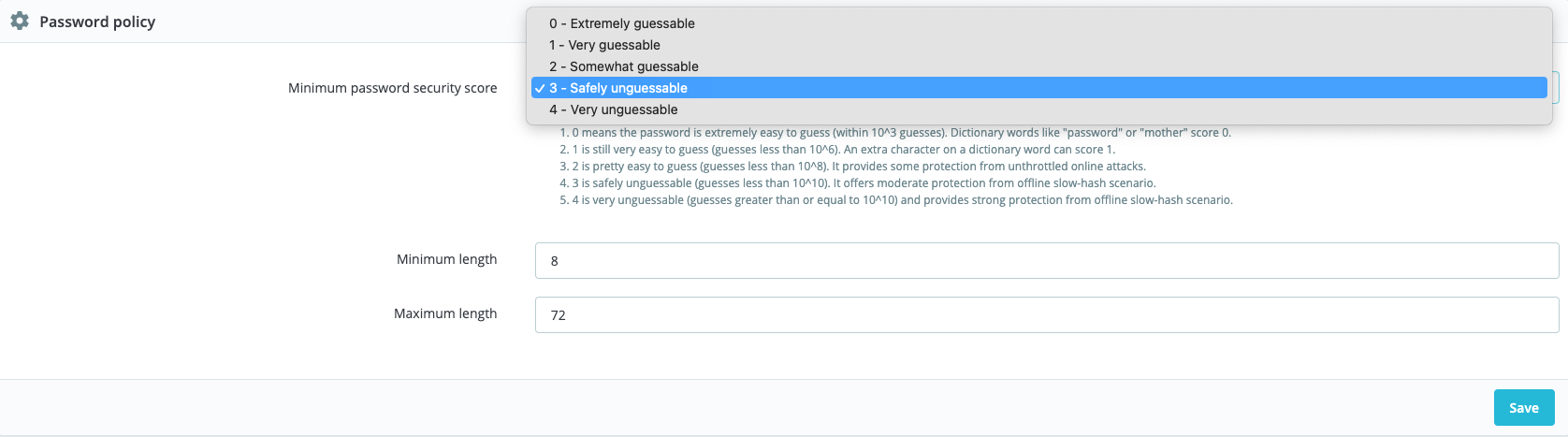
Task: Select the highlighted '3 - Safely unguessable' entry
Action: point(618,88)
